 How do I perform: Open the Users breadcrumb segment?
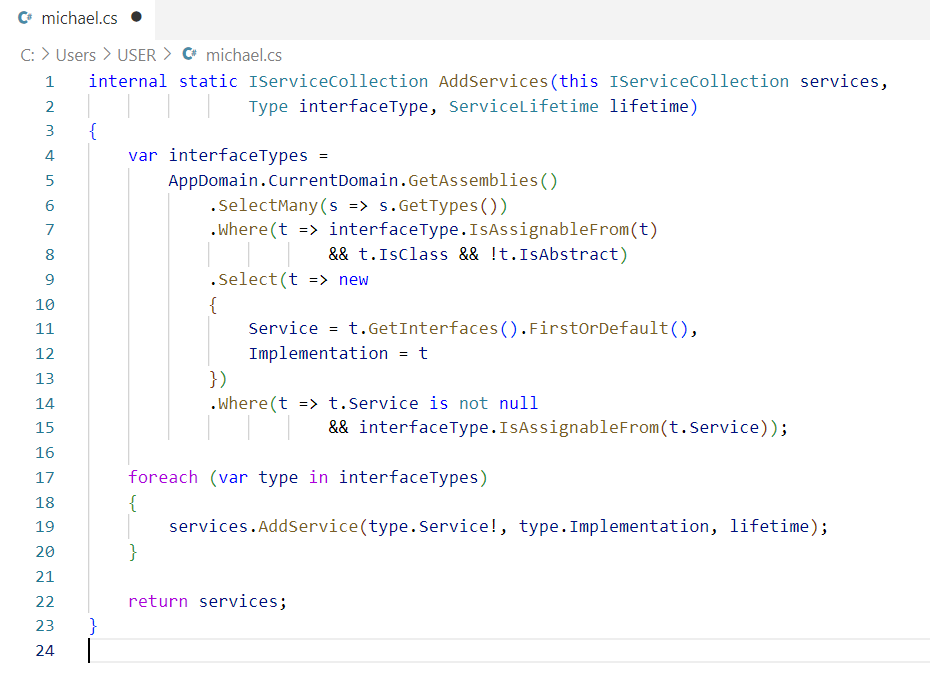click(75, 55)
